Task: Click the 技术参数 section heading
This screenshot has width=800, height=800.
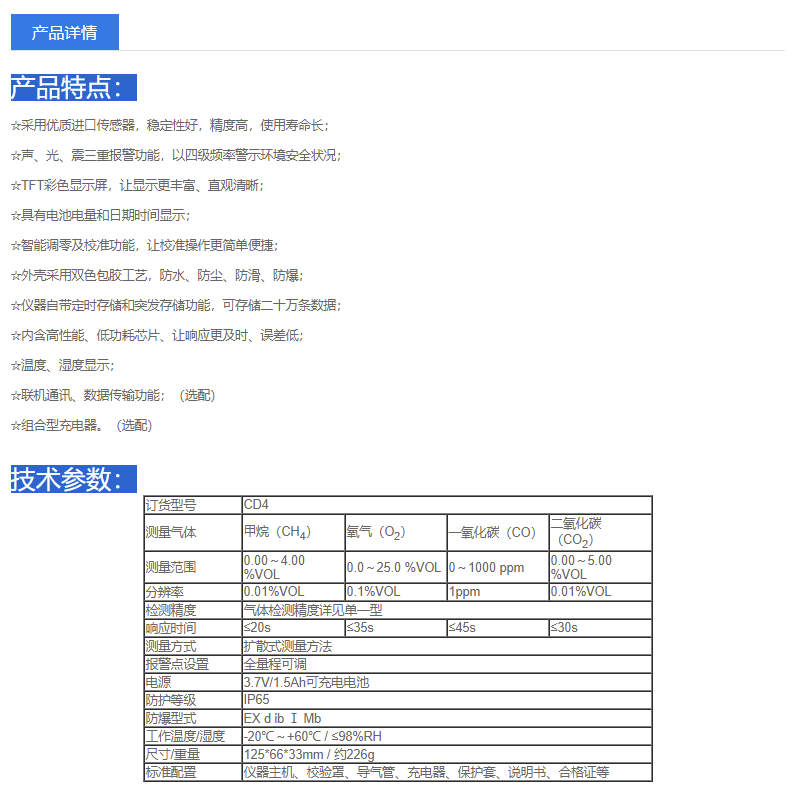Action: [73, 479]
